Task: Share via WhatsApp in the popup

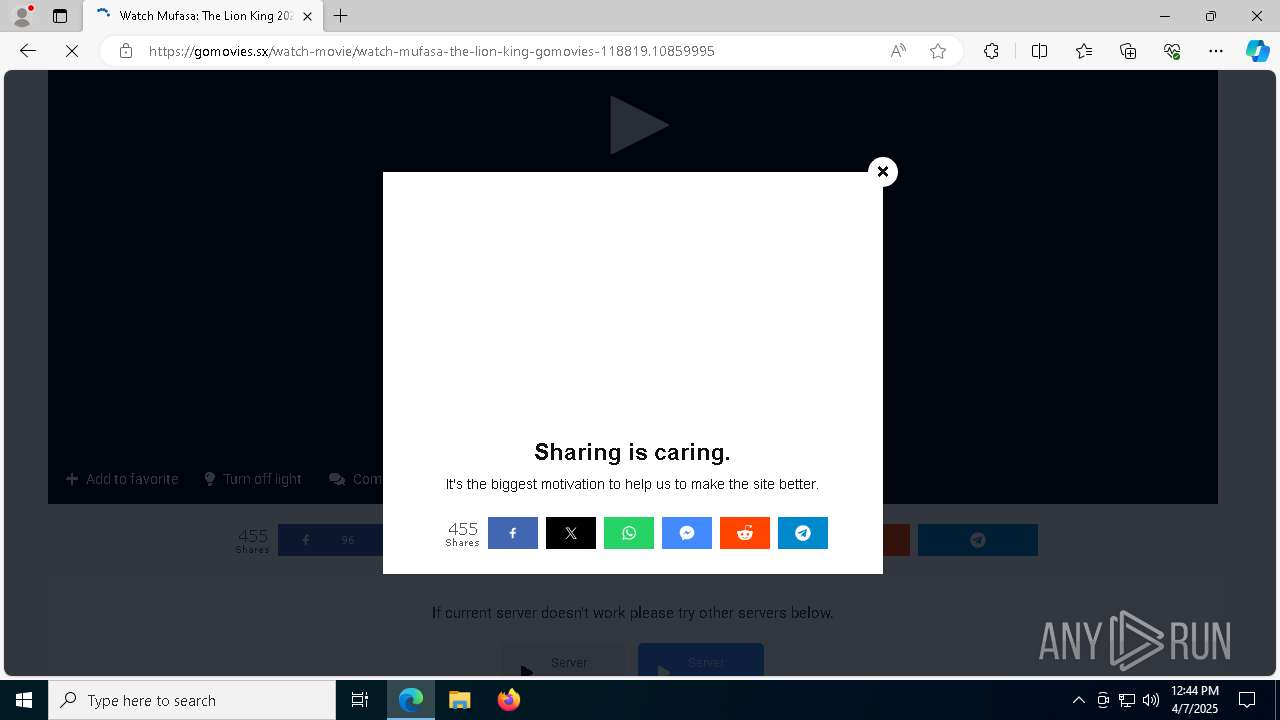Action: (629, 533)
